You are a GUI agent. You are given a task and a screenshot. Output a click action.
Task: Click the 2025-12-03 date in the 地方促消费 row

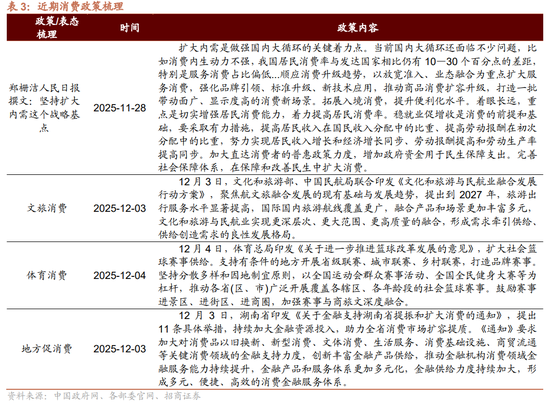(120, 349)
